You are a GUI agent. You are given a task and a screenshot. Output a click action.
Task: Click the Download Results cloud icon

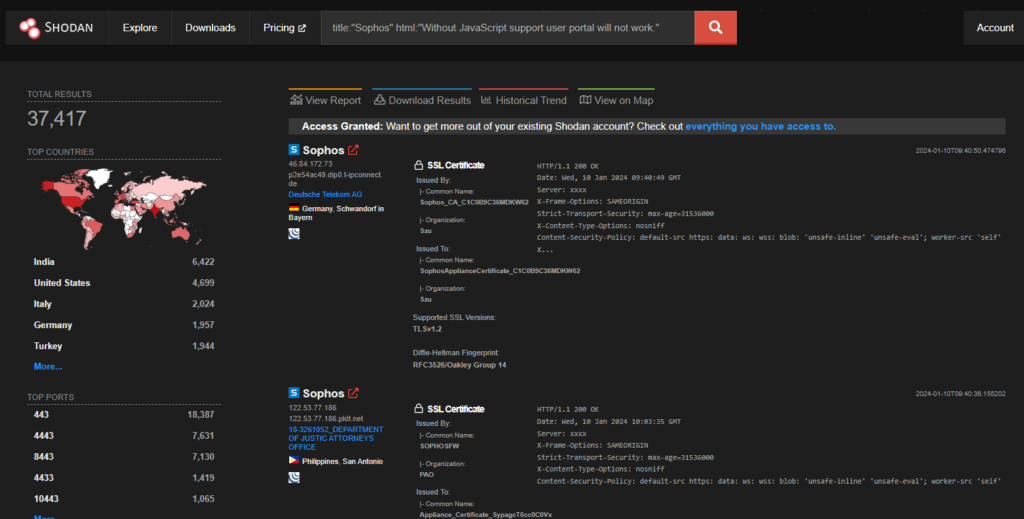pos(379,100)
